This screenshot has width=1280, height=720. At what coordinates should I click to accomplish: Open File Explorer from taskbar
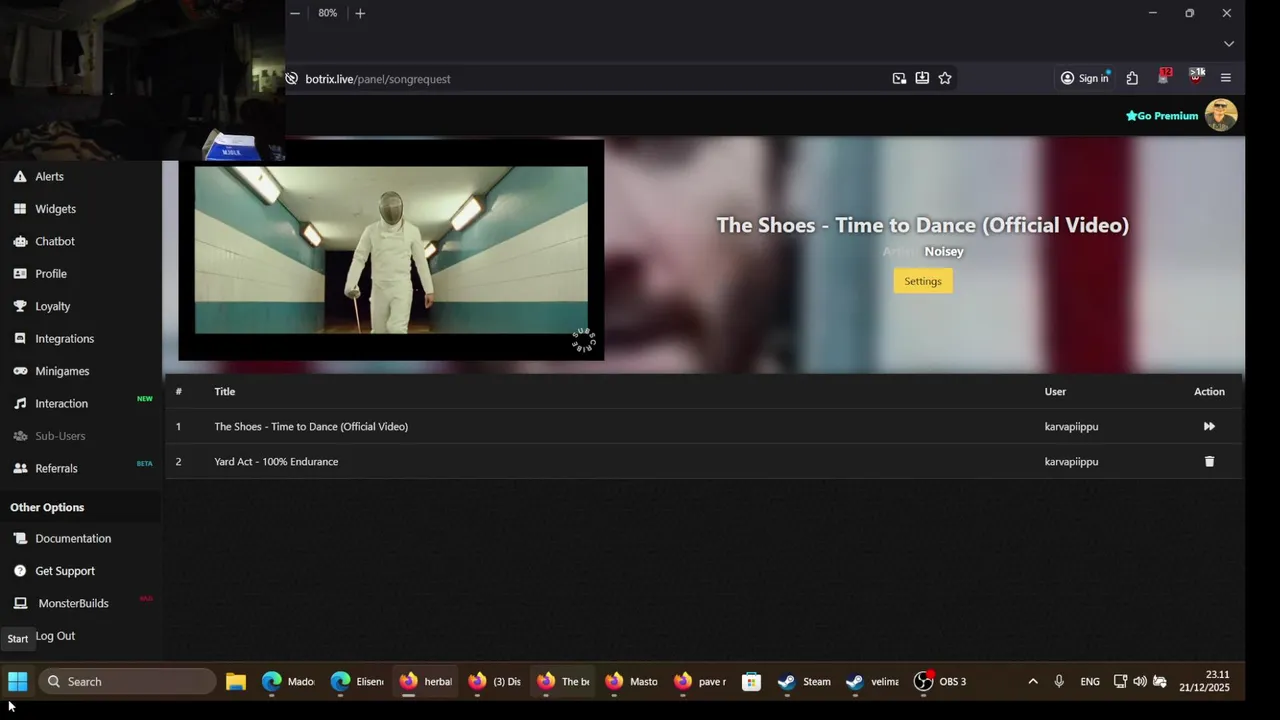pos(235,682)
